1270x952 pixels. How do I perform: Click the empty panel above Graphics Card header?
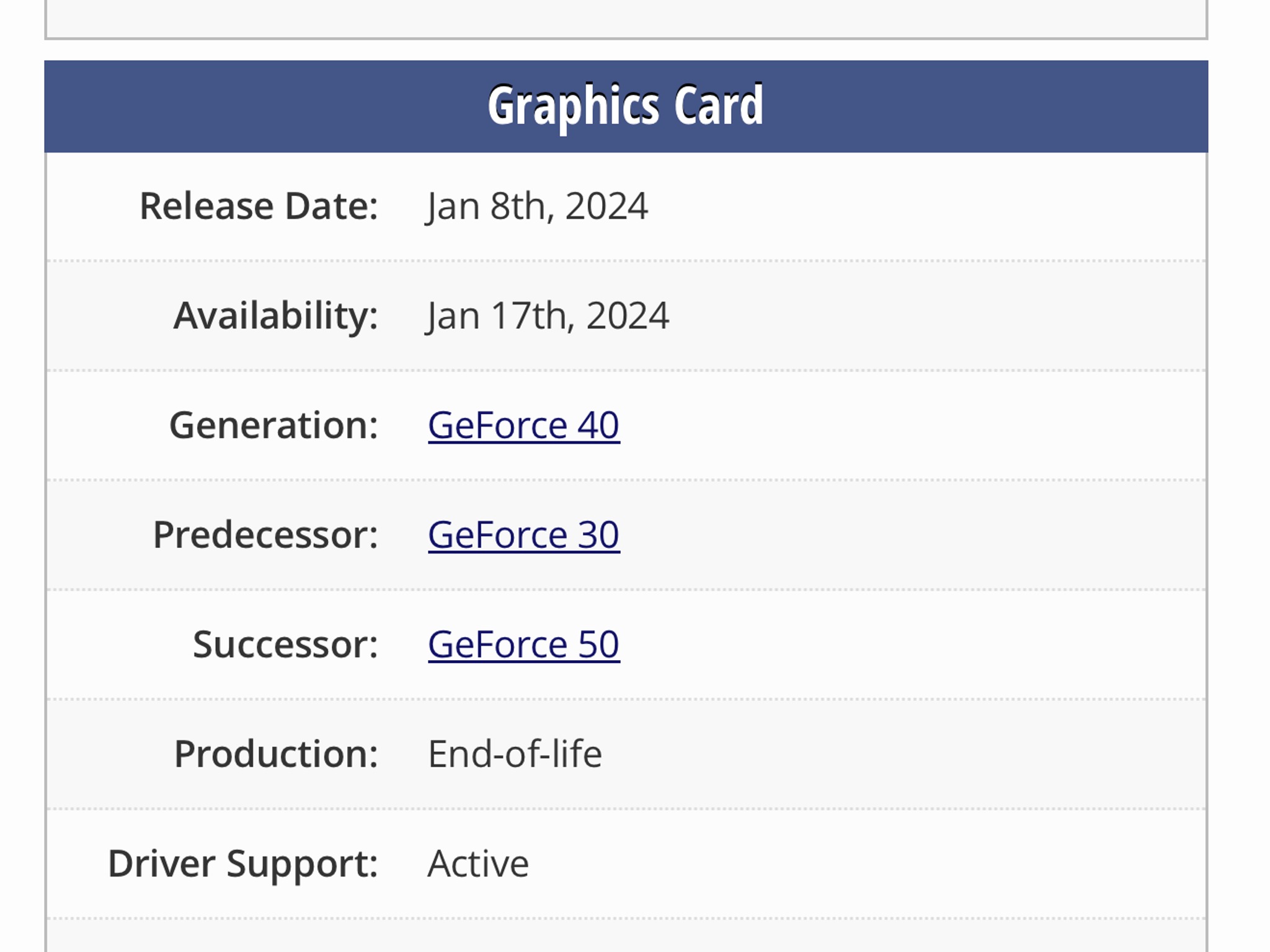coord(626,17)
